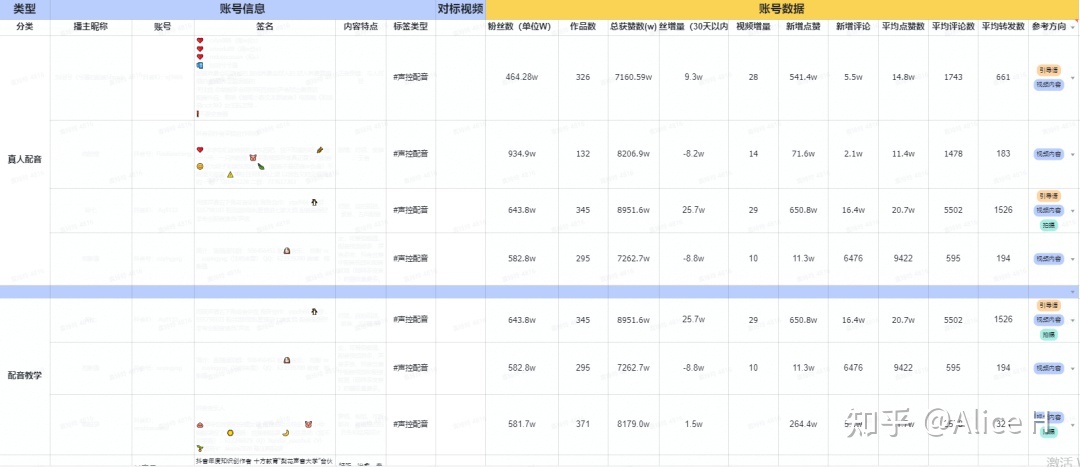Open the 参考方向 dropdown in the 934.9w row
Image resolution: width=1080 pixels, height=467 pixels.
1072,154
